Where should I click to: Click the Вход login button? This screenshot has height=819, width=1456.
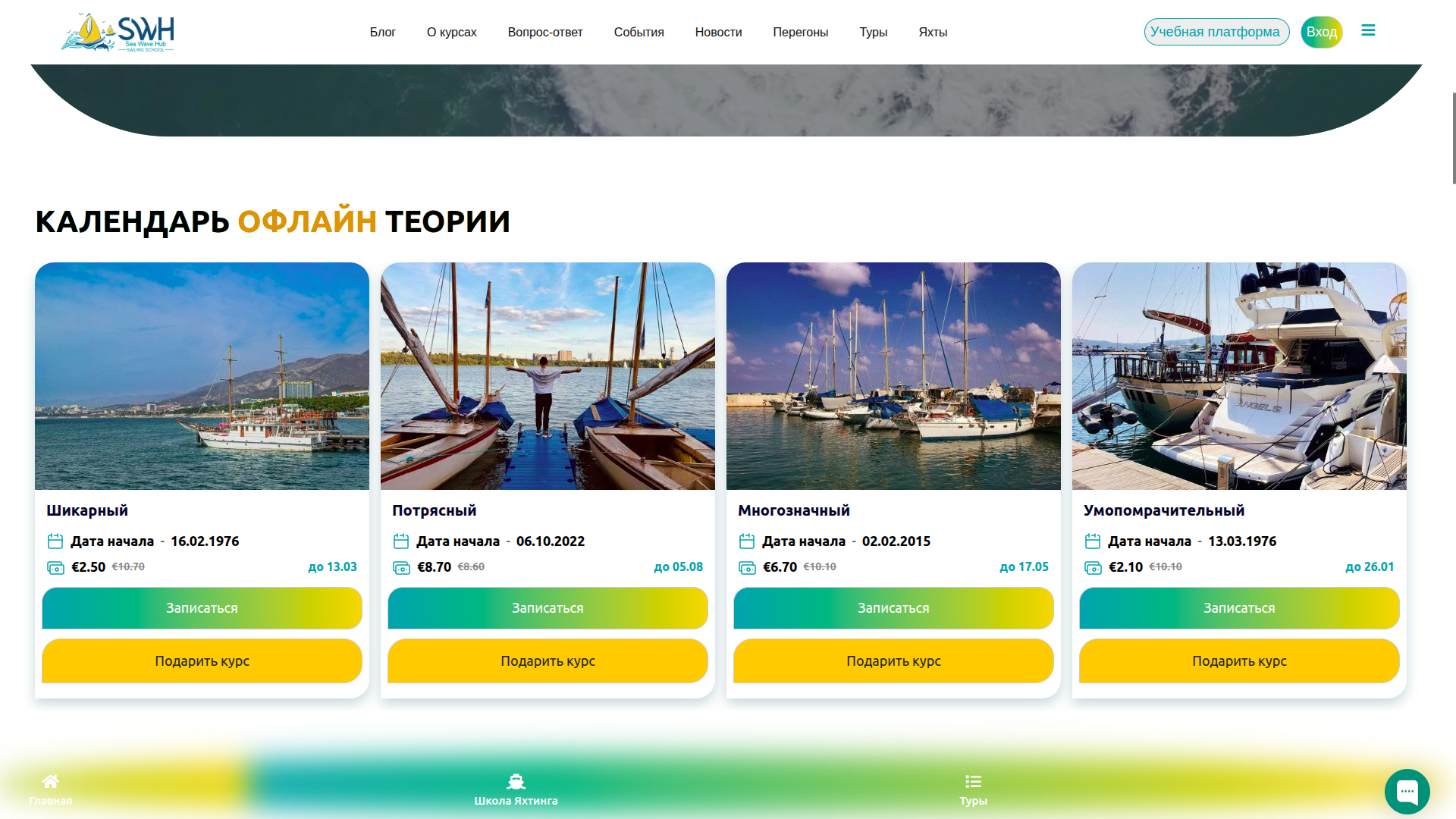[x=1322, y=32]
